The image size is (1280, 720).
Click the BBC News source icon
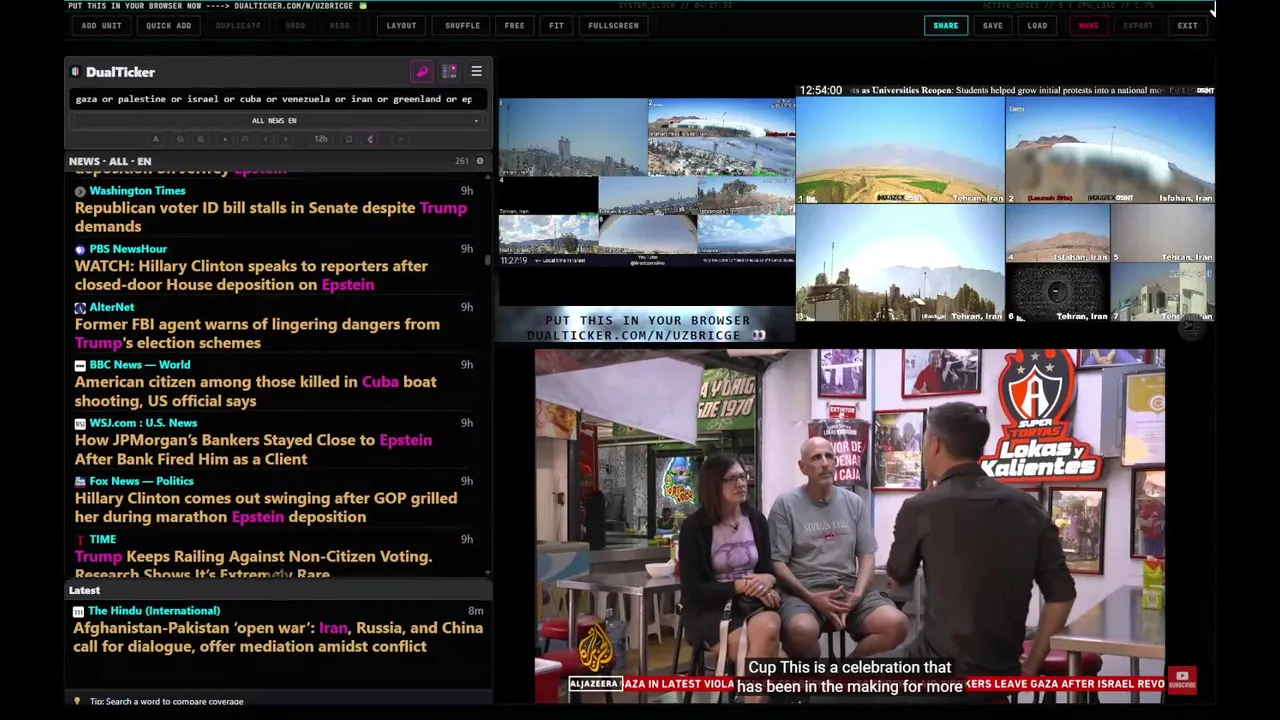click(80, 365)
